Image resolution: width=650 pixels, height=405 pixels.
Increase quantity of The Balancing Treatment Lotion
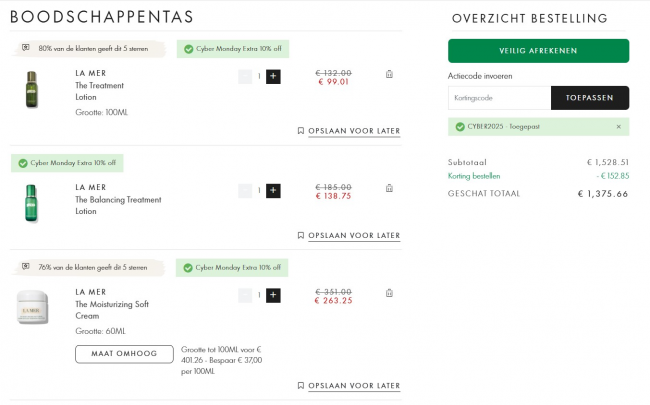point(273,190)
